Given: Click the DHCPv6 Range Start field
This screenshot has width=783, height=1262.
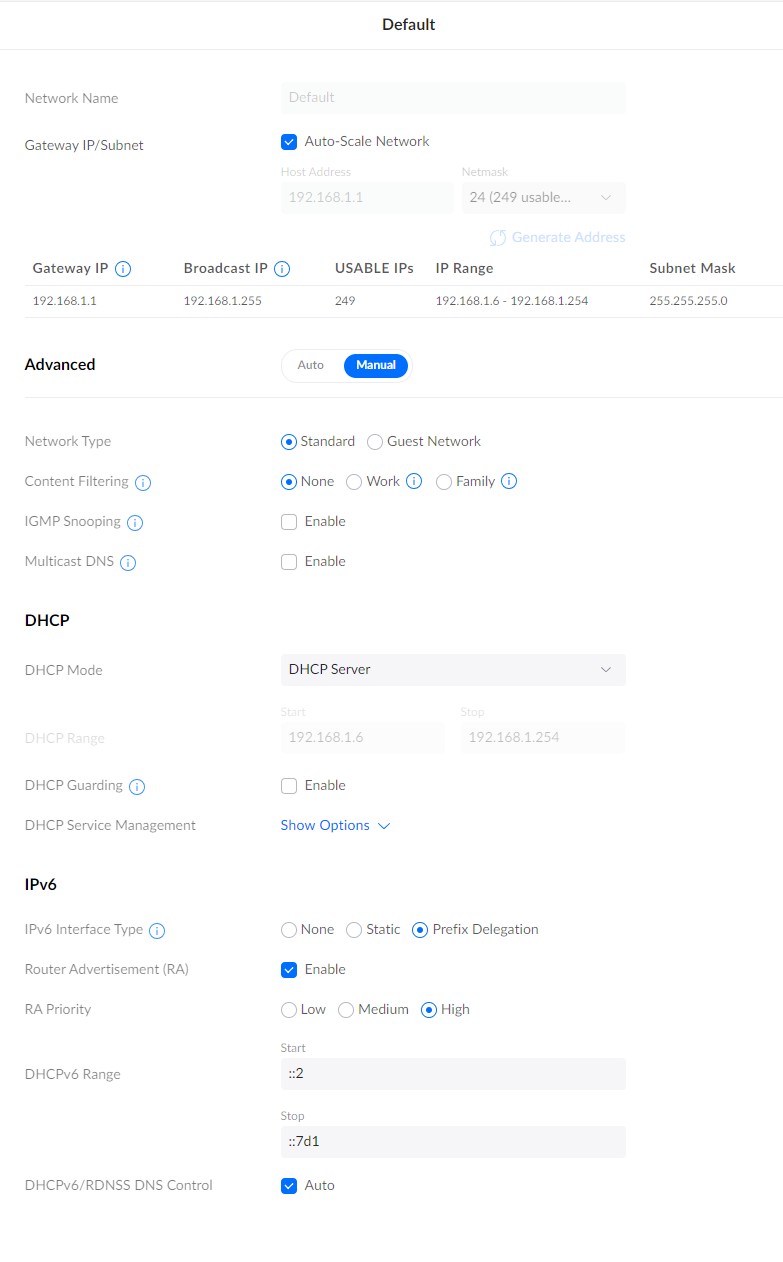Looking at the screenshot, I should (x=453, y=1074).
